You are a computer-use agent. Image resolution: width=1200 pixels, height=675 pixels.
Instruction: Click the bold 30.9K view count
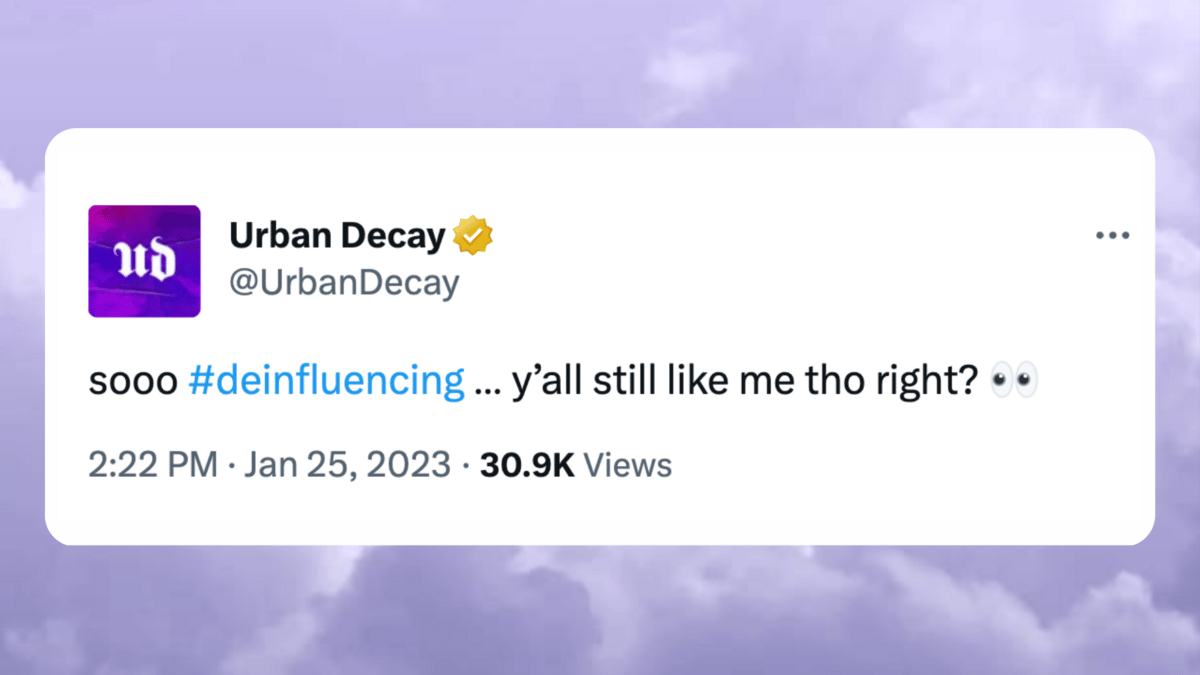tap(527, 465)
